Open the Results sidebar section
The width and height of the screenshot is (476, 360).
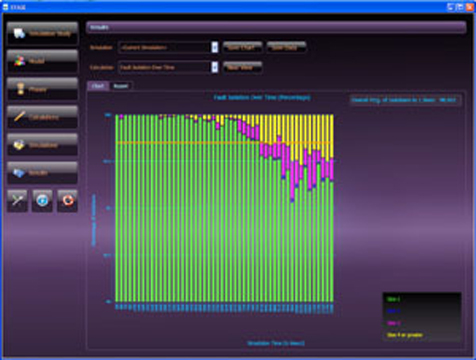42,173
